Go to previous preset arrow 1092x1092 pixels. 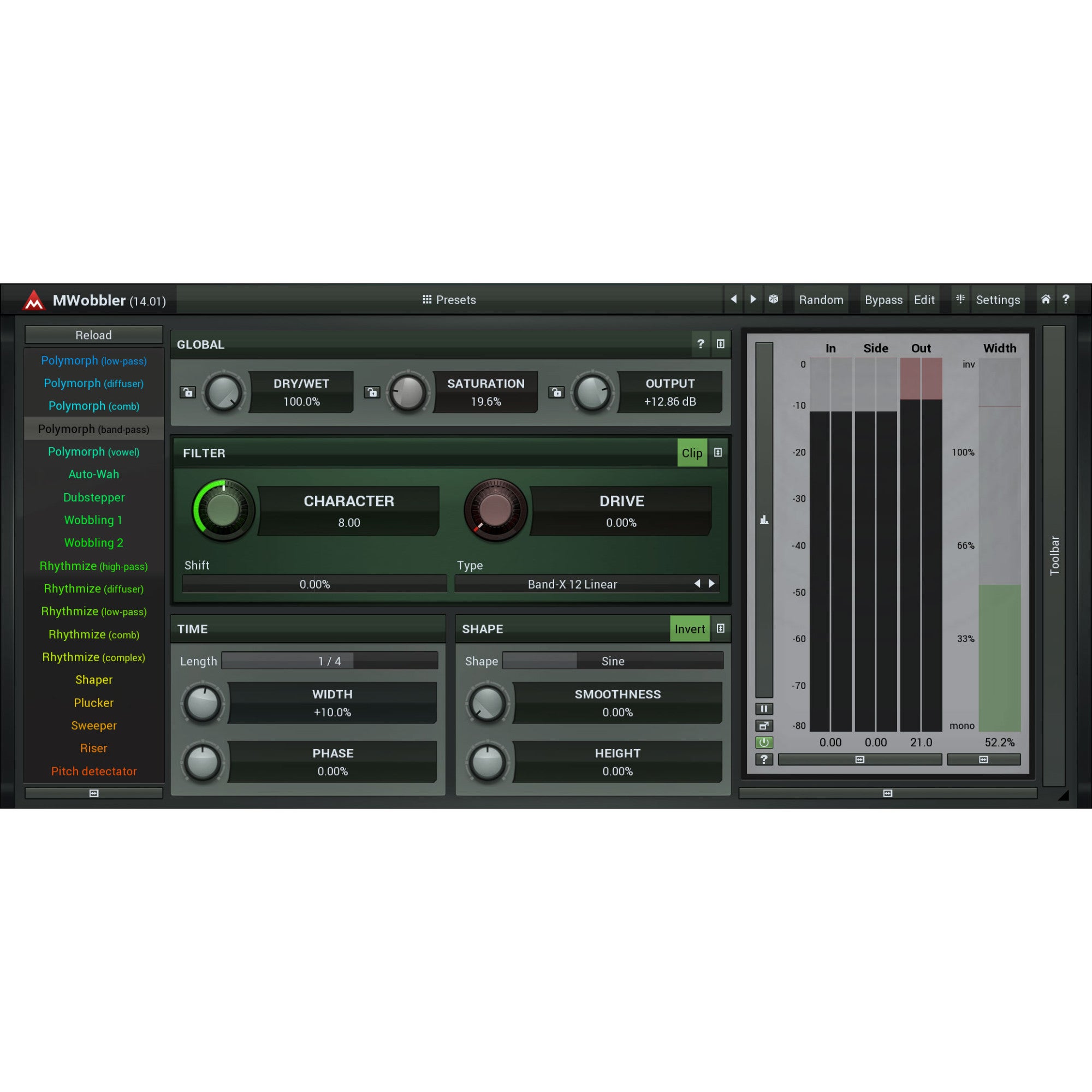coord(733,299)
